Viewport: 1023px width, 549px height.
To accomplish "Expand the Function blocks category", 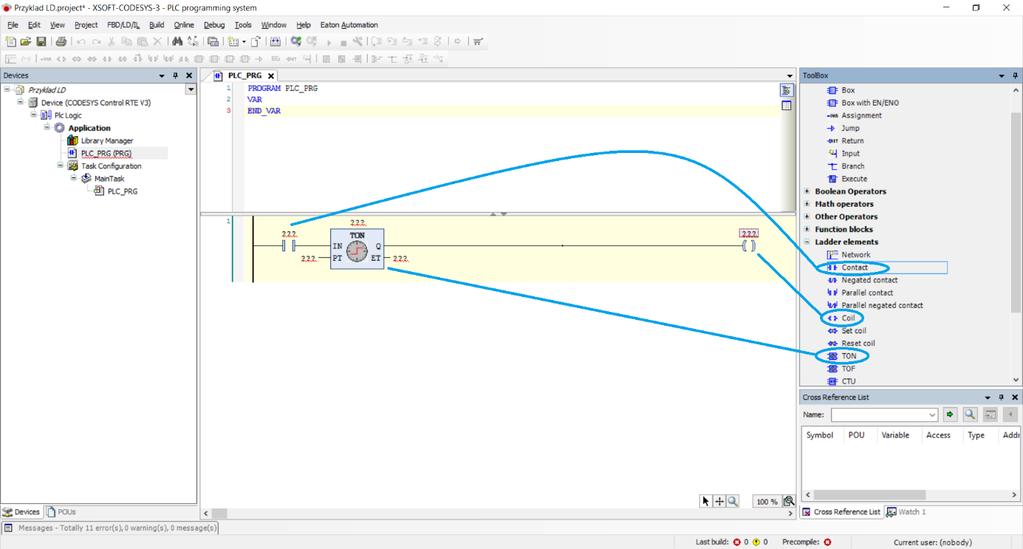I will (x=807, y=230).
